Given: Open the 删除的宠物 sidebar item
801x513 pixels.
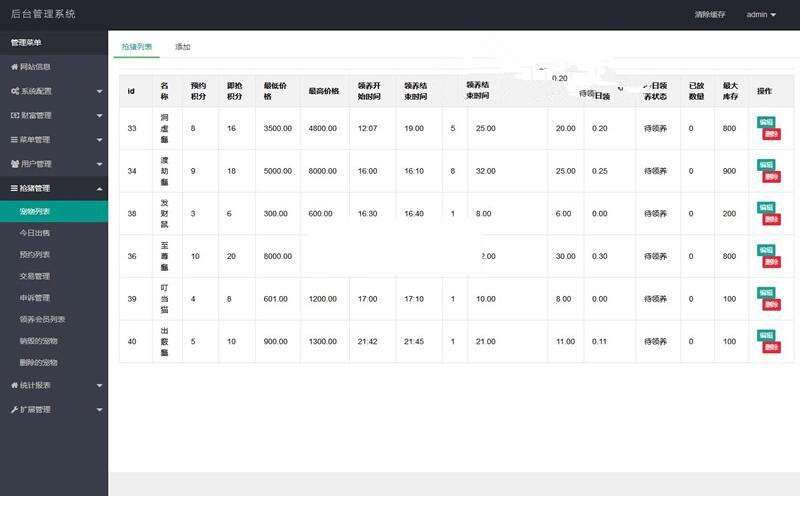Looking at the screenshot, I should tap(54, 363).
